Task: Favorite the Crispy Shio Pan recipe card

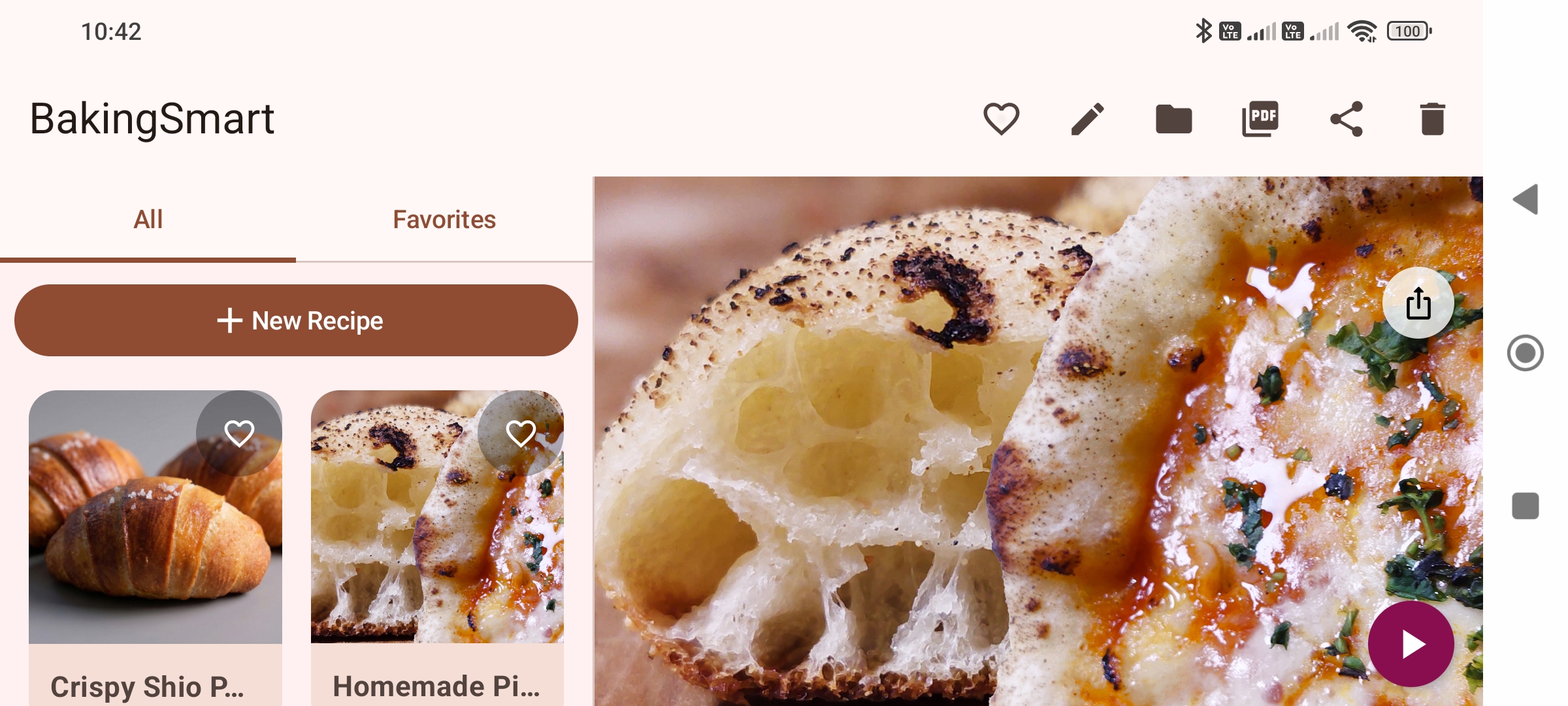Action: pos(239,433)
